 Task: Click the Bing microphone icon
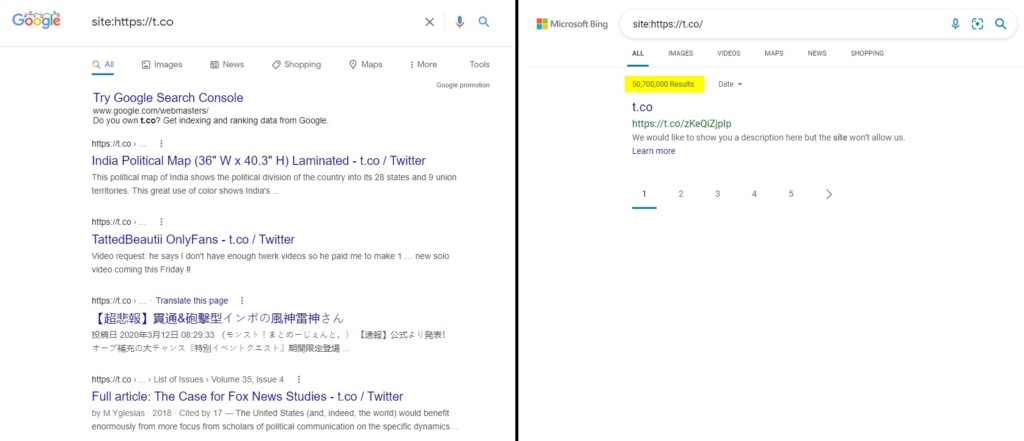pyautogui.click(x=955, y=24)
